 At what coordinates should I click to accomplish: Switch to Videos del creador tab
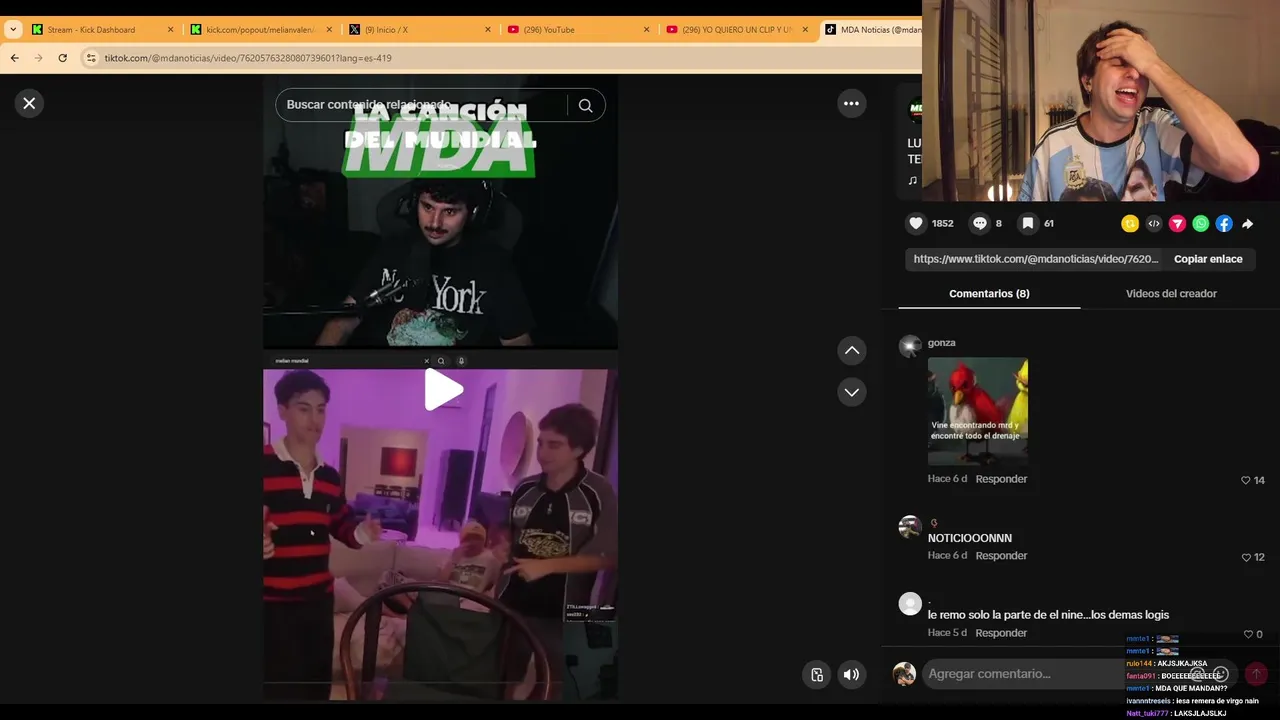tap(1171, 294)
